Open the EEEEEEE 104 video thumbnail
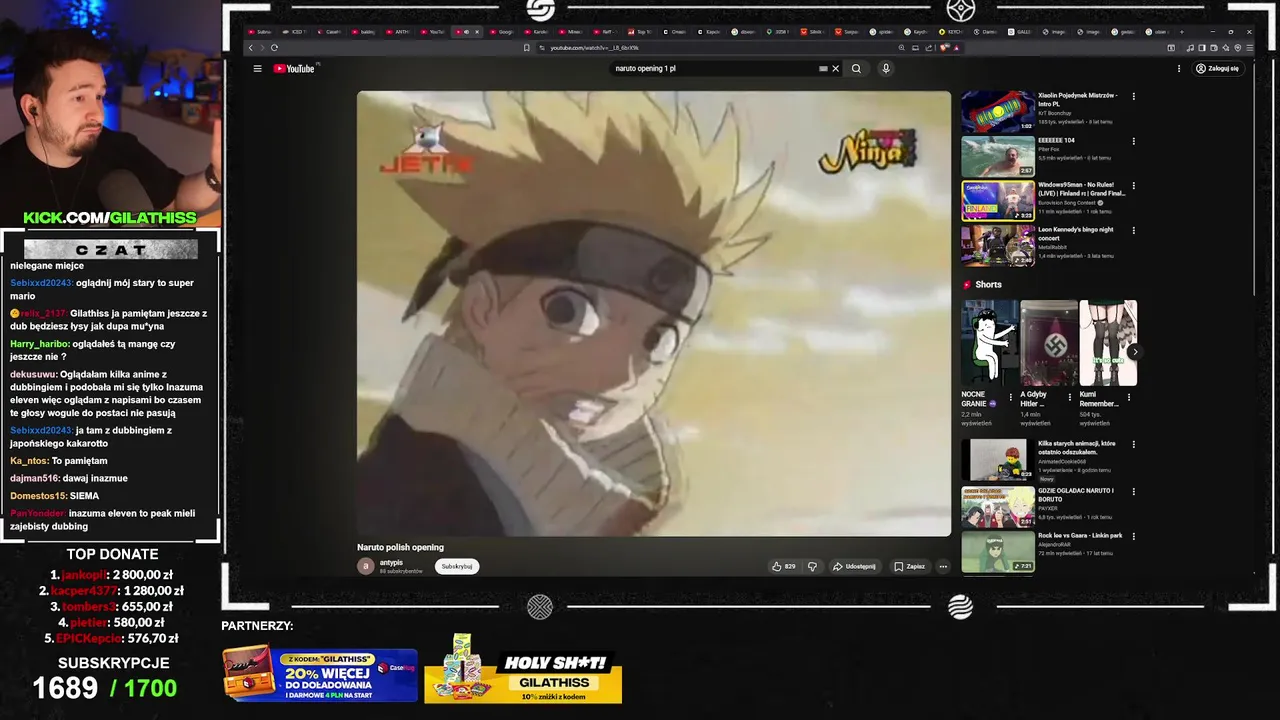The width and height of the screenshot is (1280, 720). pyautogui.click(x=998, y=157)
